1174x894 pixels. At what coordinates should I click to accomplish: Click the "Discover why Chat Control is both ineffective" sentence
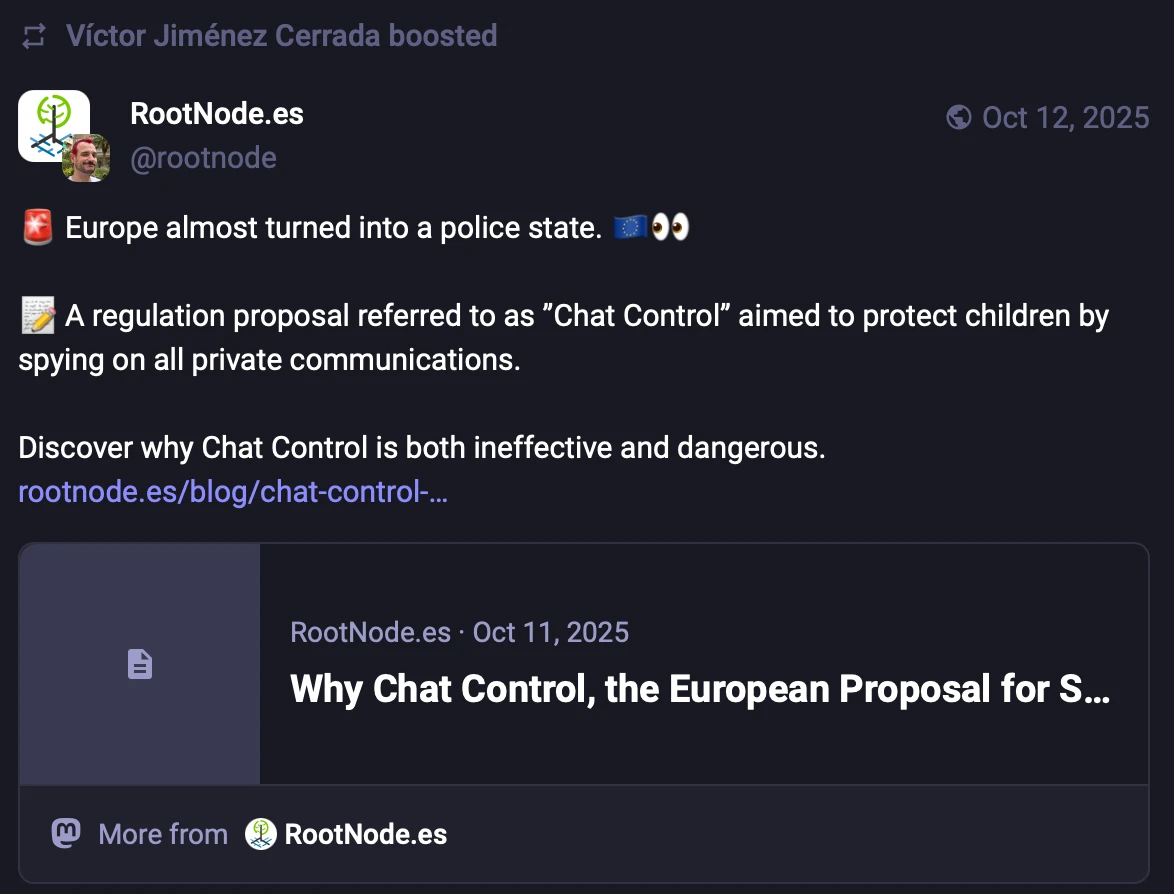point(421,448)
